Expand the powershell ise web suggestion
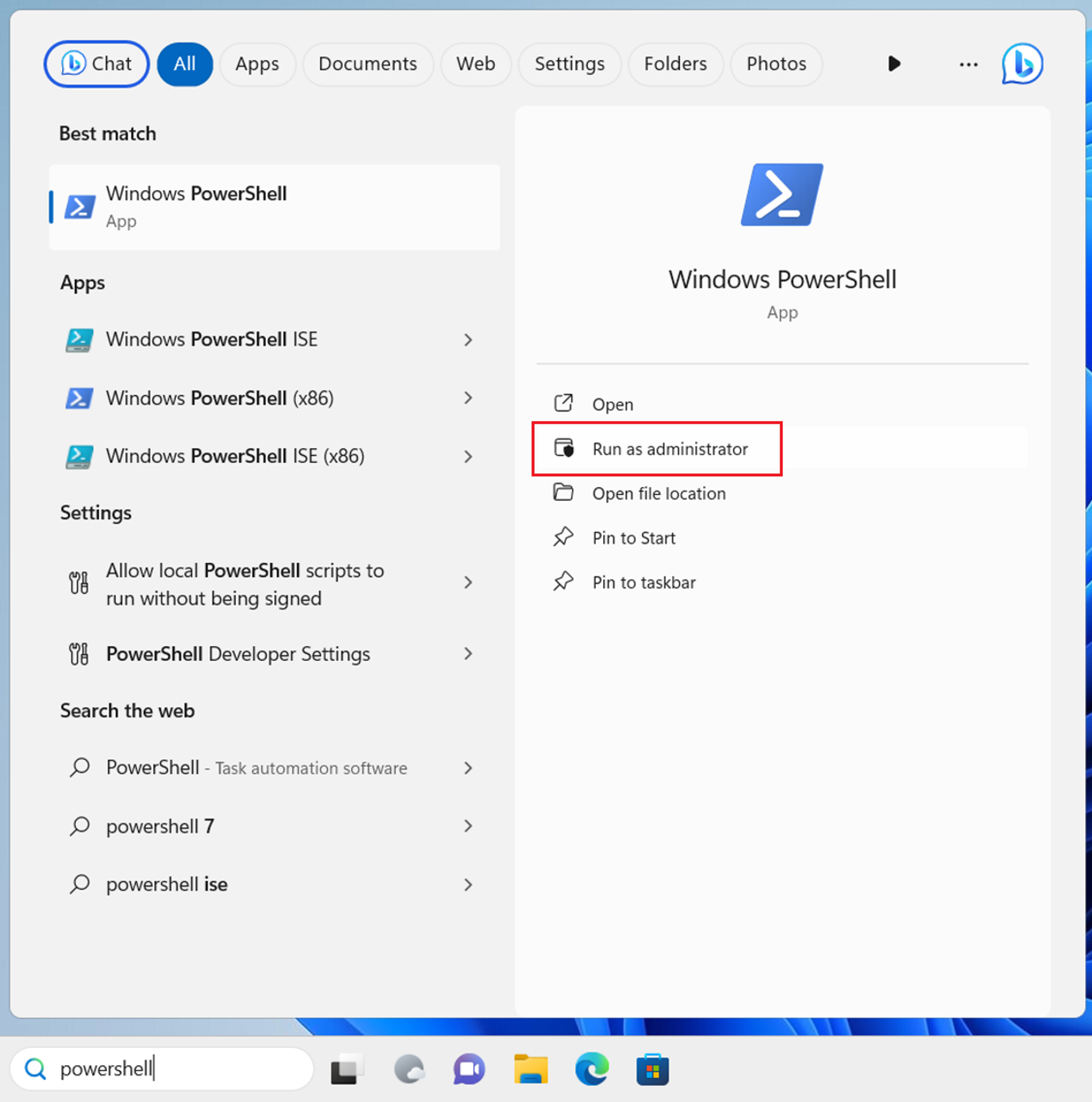 coord(468,884)
